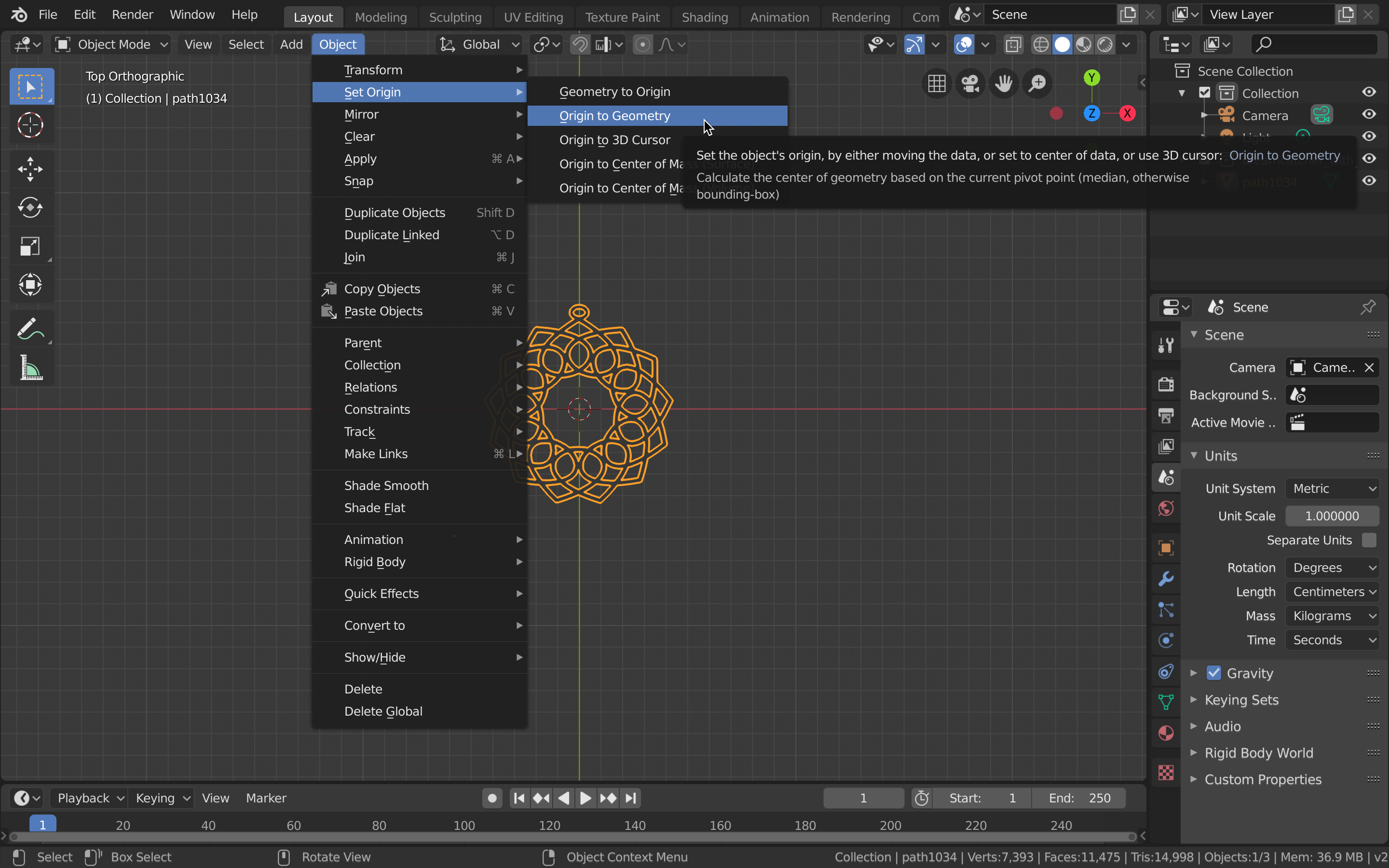Jump to the last frame
The width and height of the screenshot is (1389, 868).
[x=631, y=798]
